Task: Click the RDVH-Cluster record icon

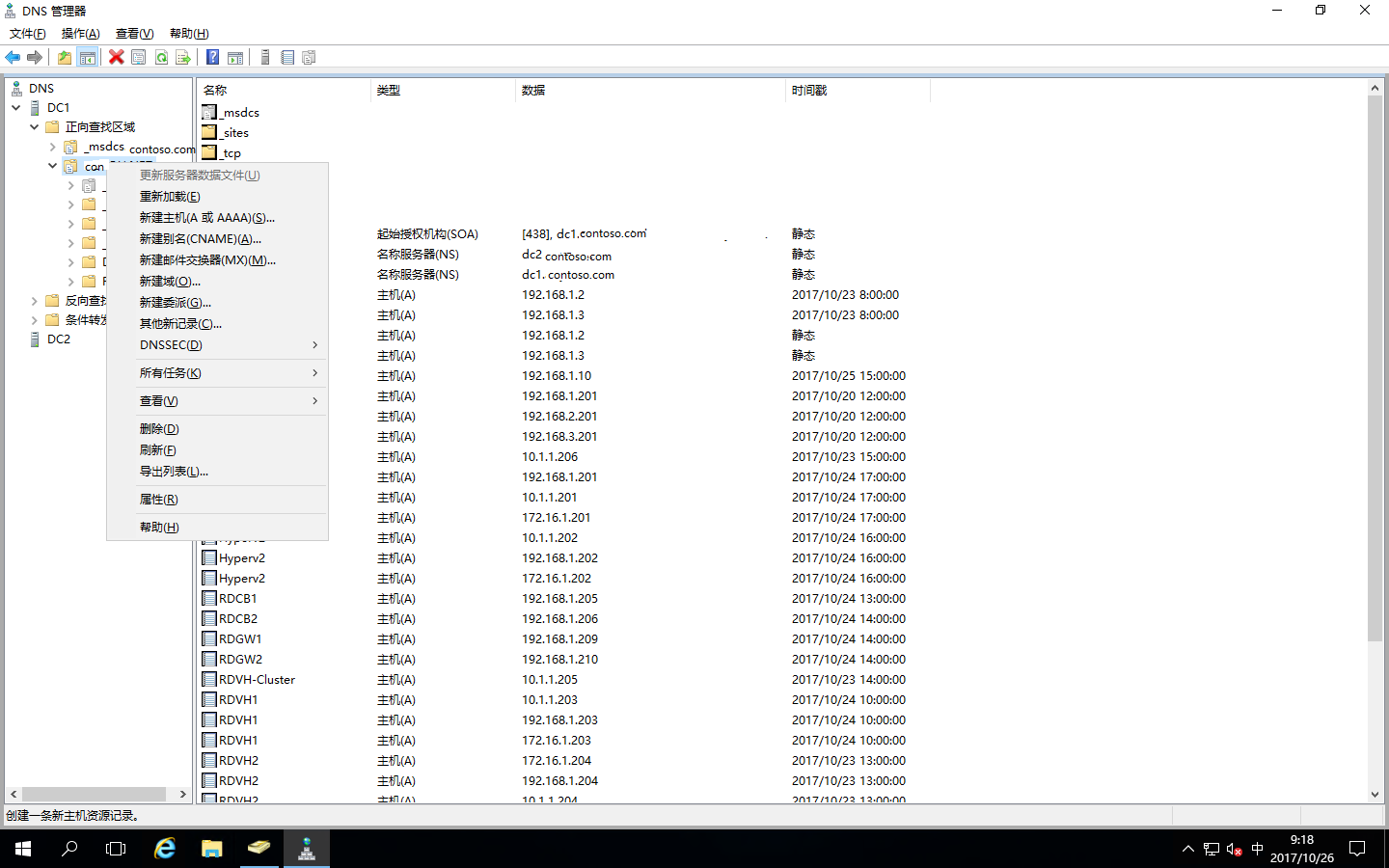Action: click(209, 679)
